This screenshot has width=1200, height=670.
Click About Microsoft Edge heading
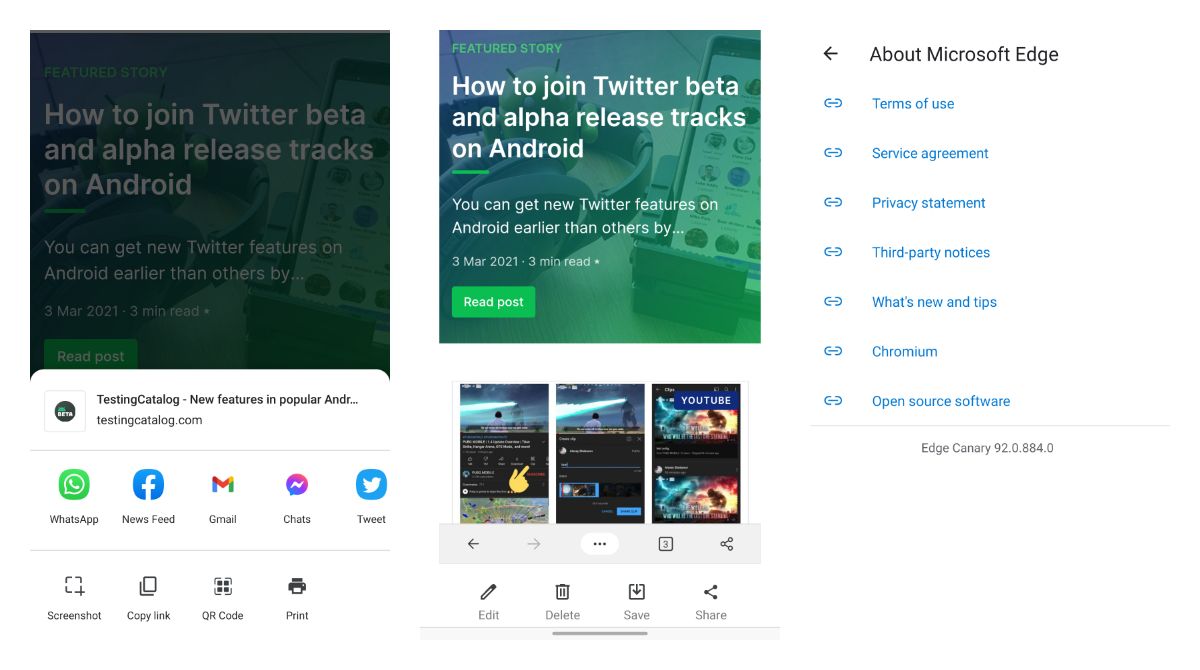(964, 54)
